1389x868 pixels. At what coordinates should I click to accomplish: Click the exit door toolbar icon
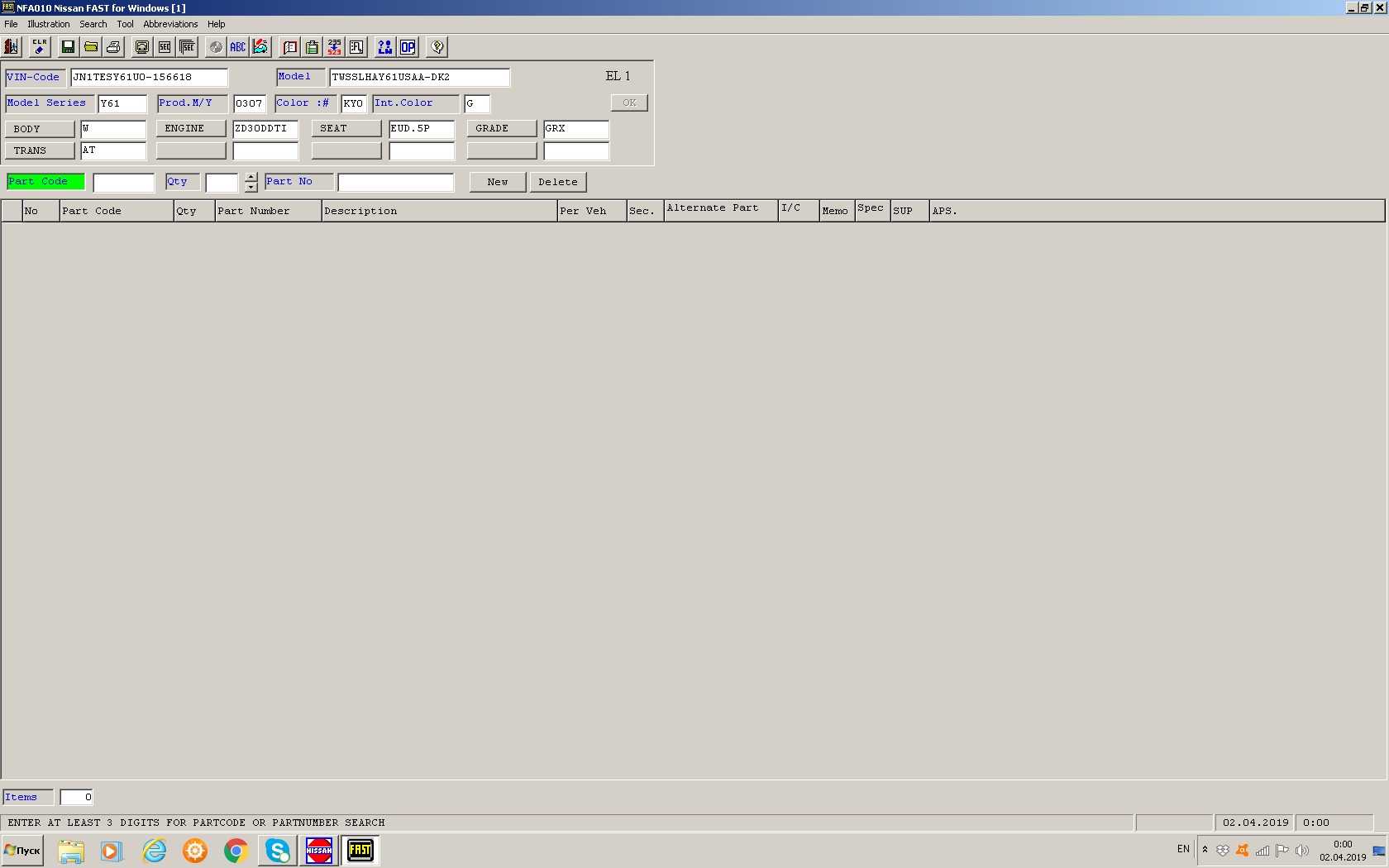click(12, 47)
